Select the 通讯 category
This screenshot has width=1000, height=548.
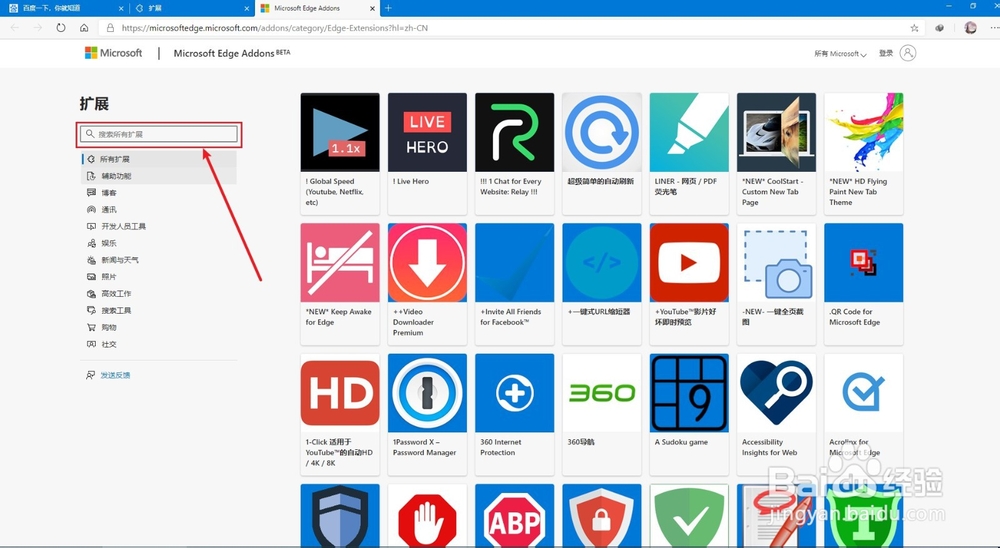159,209
